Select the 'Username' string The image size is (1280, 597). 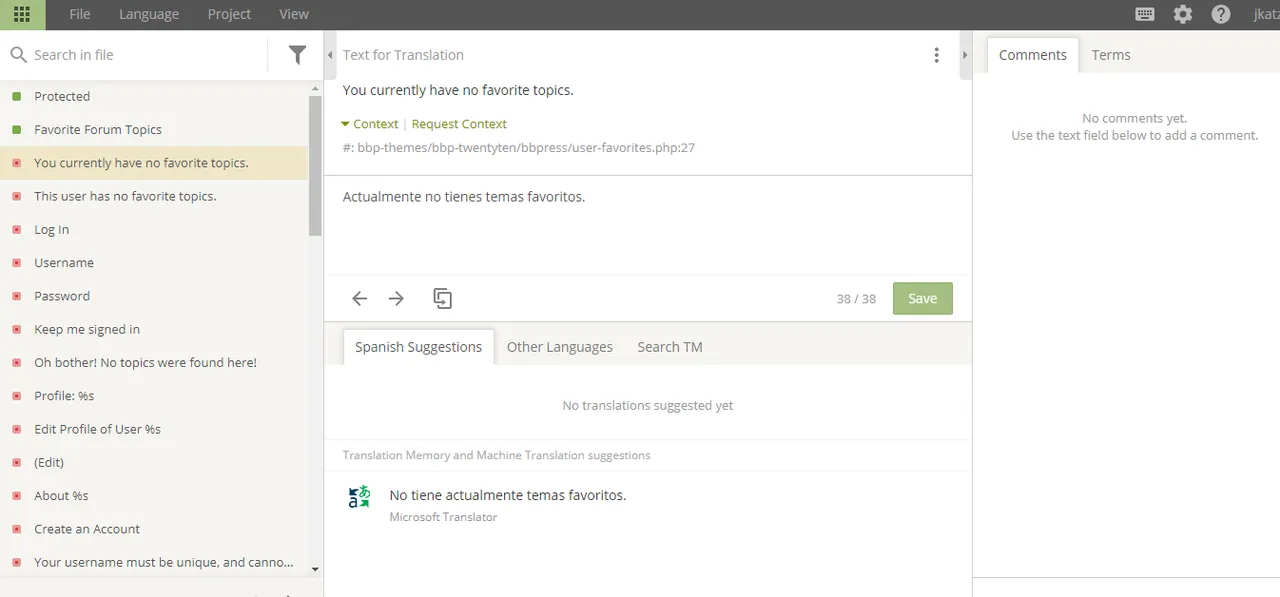pyautogui.click(x=154, y=263)
